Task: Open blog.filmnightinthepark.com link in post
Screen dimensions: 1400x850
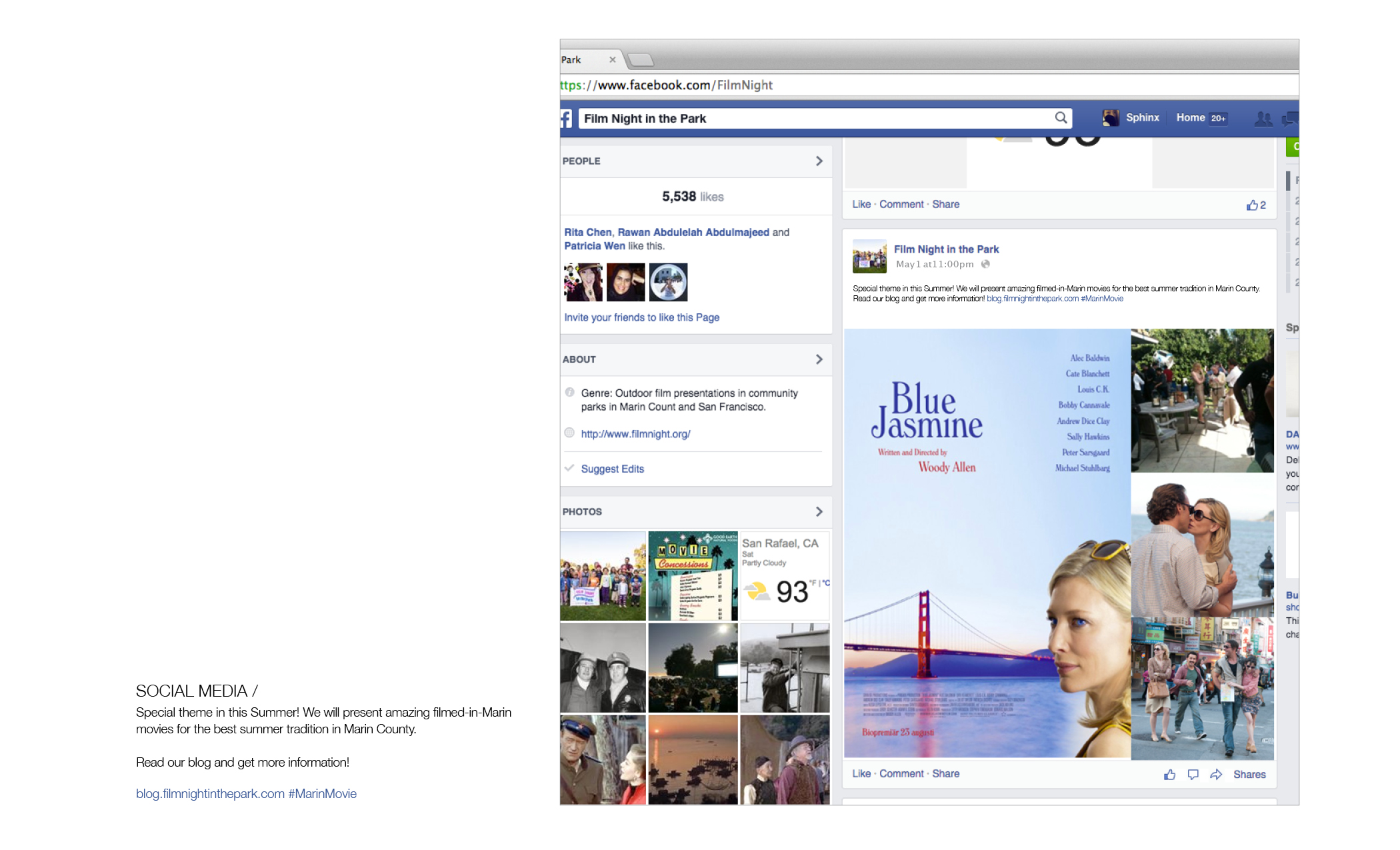Action: click(1032, 299)
